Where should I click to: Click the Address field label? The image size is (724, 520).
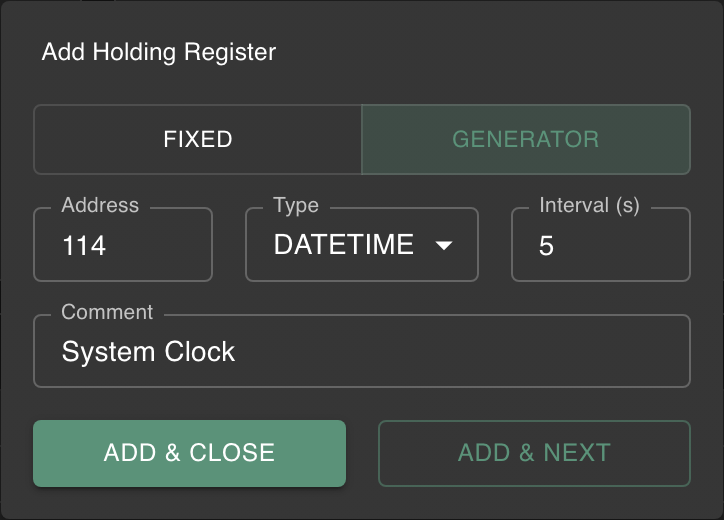(100, 206)
